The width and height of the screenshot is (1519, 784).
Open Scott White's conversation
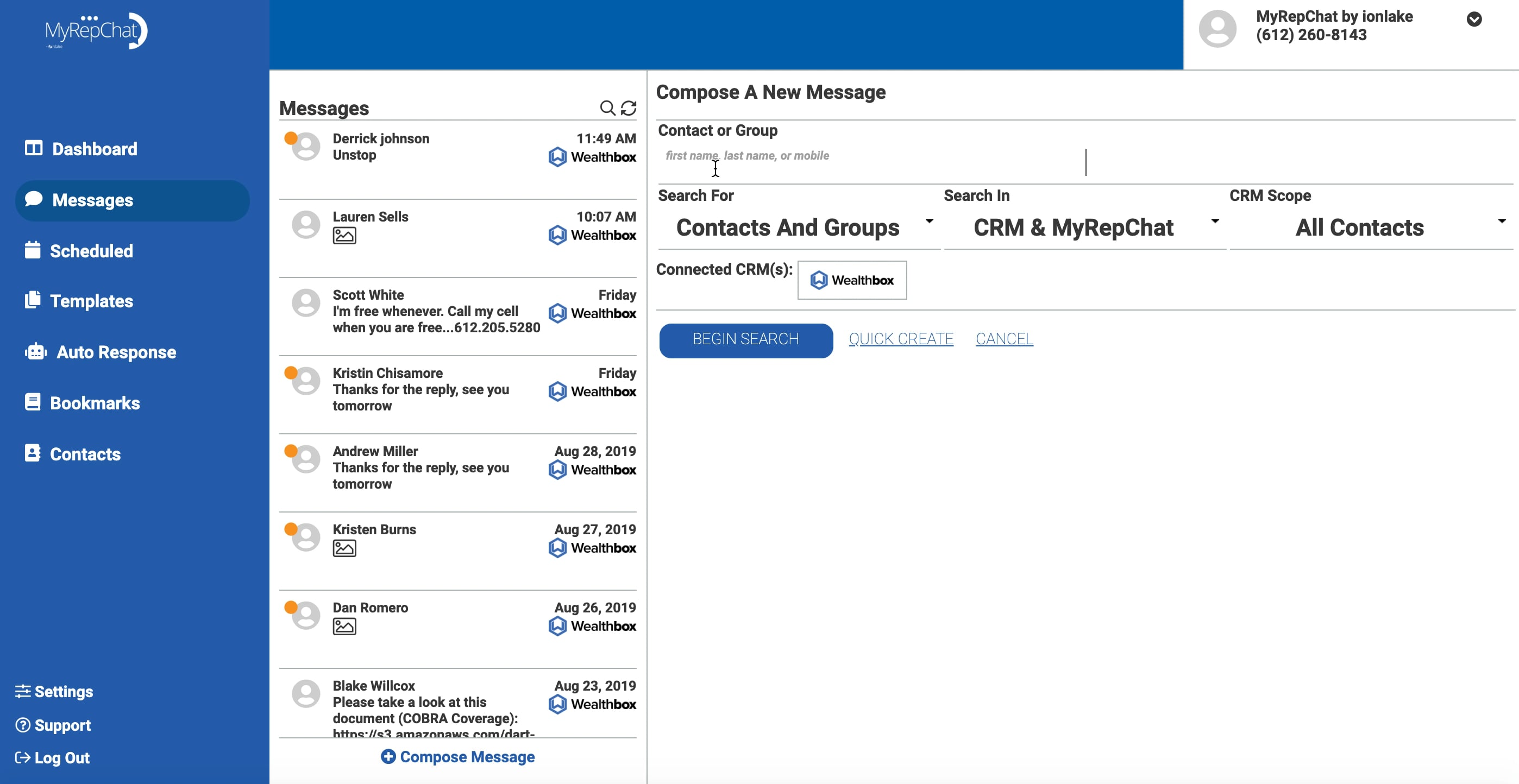[457, 317]
